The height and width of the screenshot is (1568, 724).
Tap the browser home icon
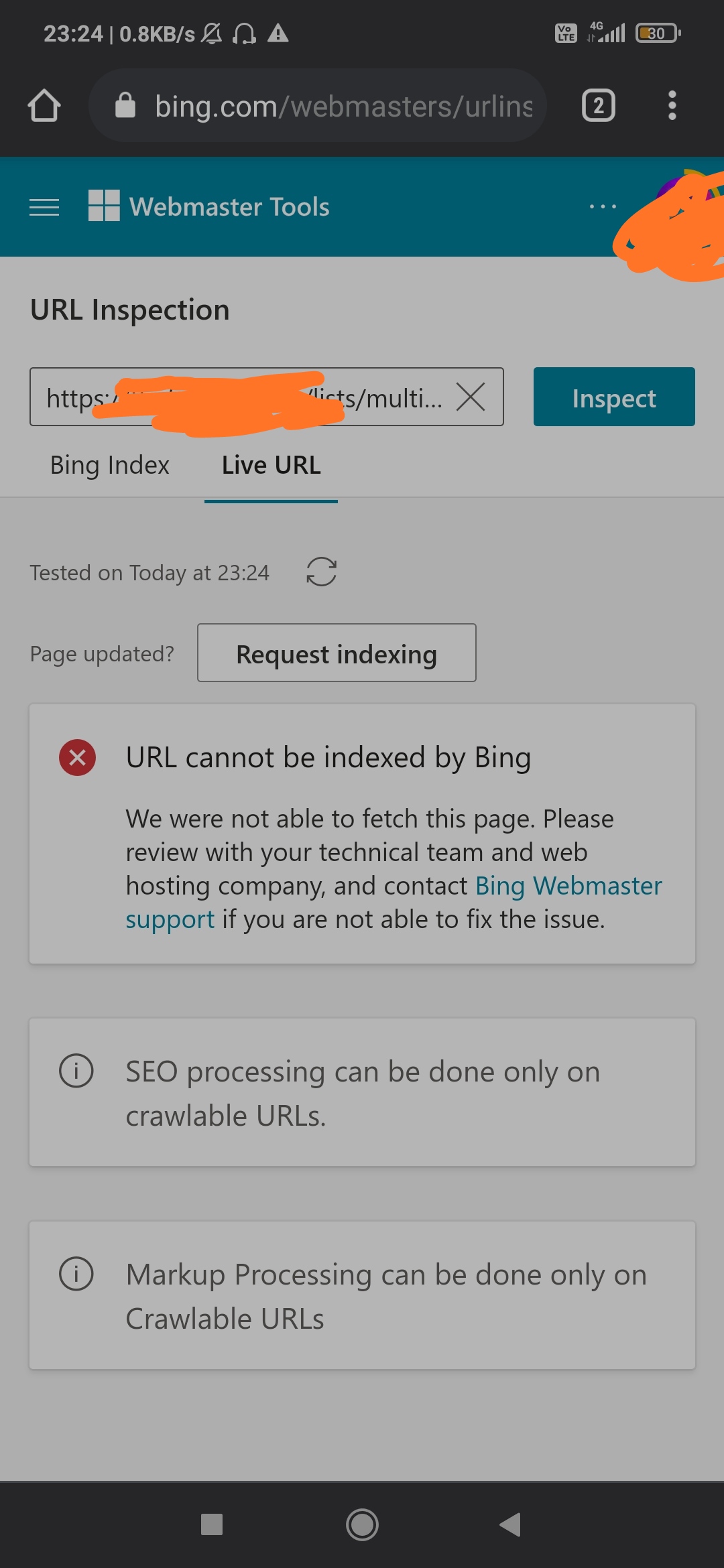[44, 106]
